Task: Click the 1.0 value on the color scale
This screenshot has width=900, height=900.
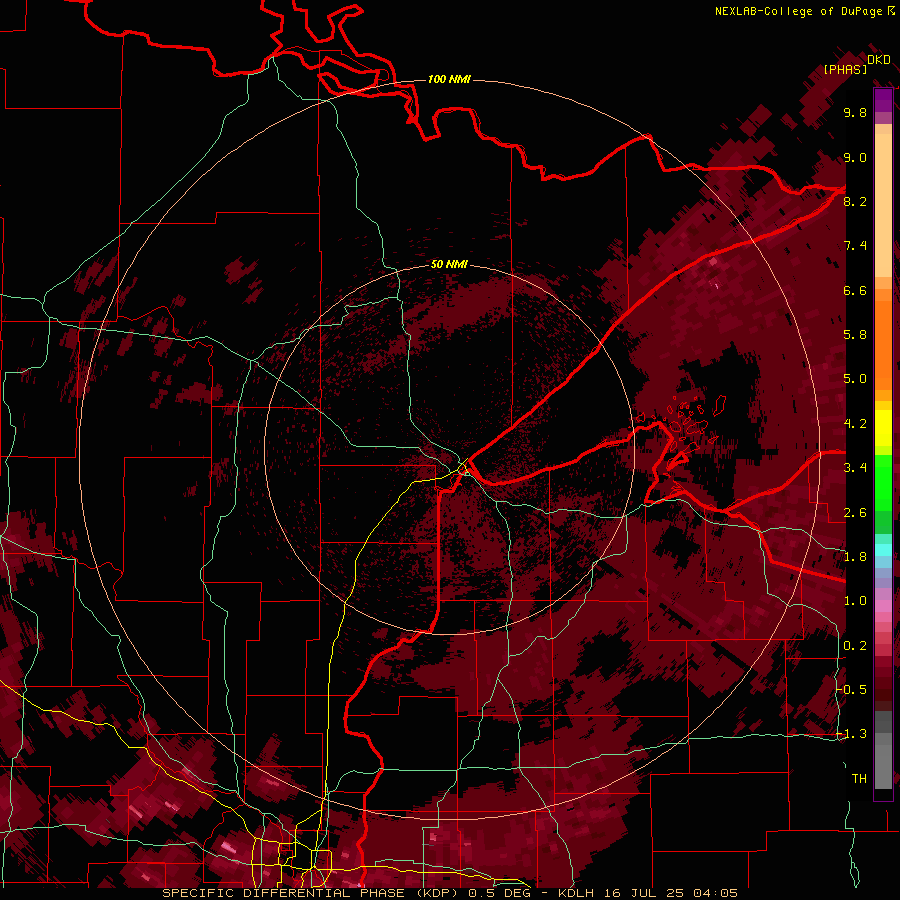Action: [855, 600]
